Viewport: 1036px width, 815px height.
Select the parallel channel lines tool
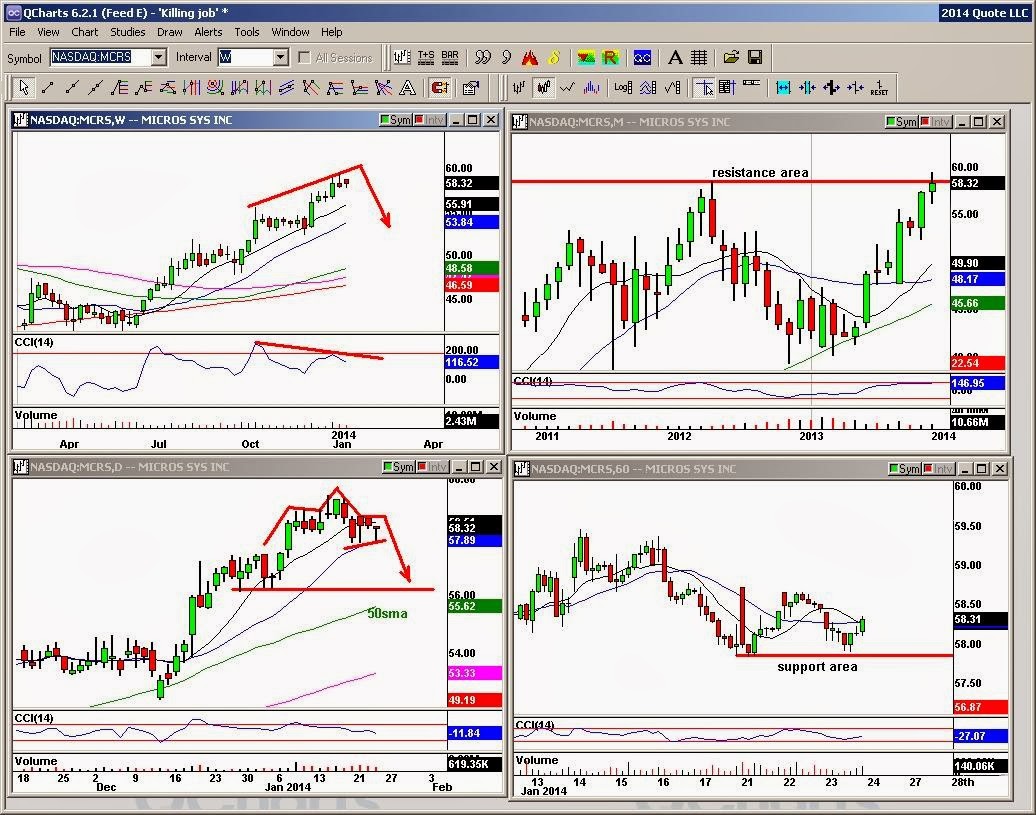286,87
